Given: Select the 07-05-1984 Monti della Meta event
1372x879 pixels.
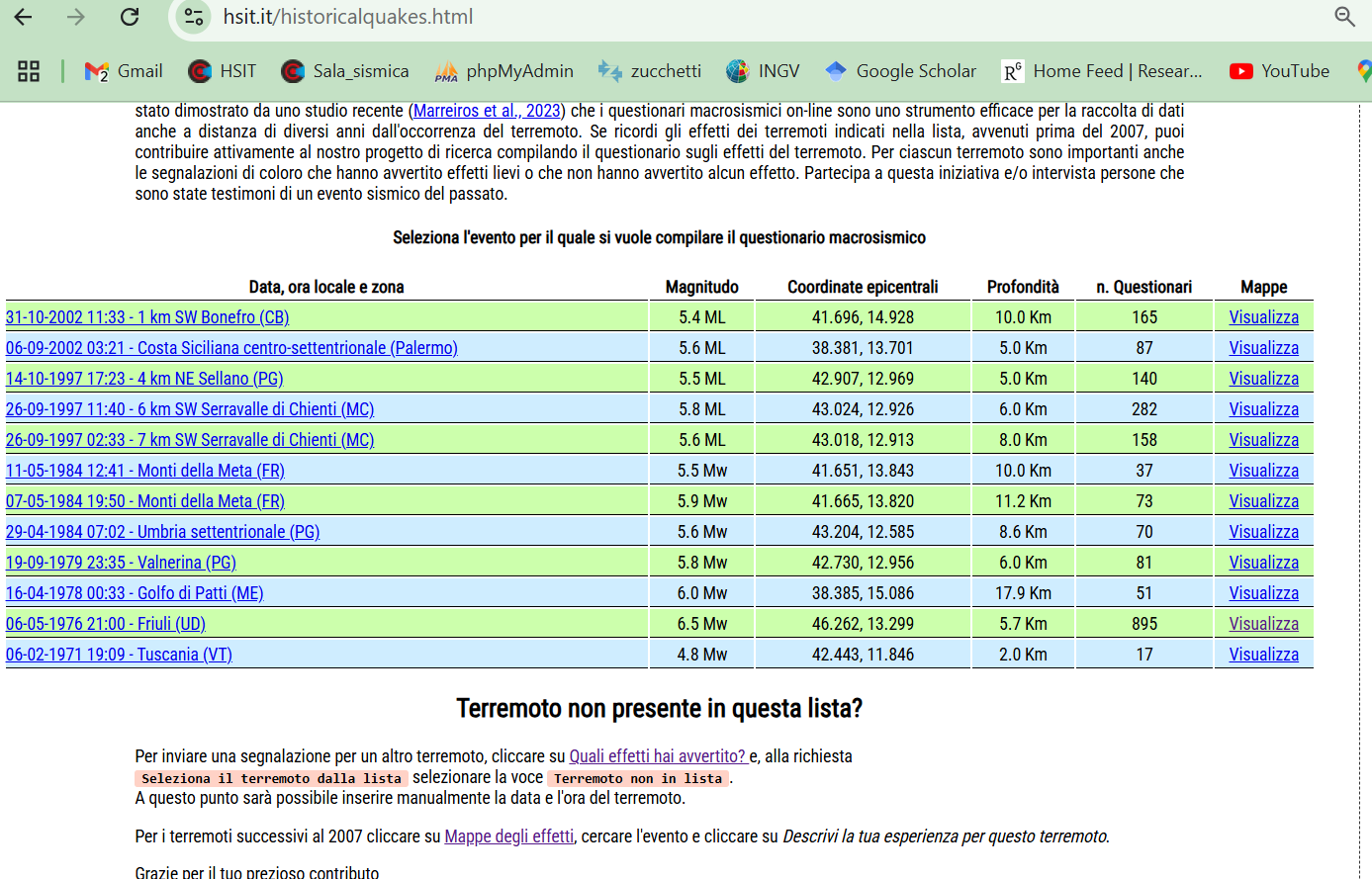Looking at the screenshot, I should point(145,501).
